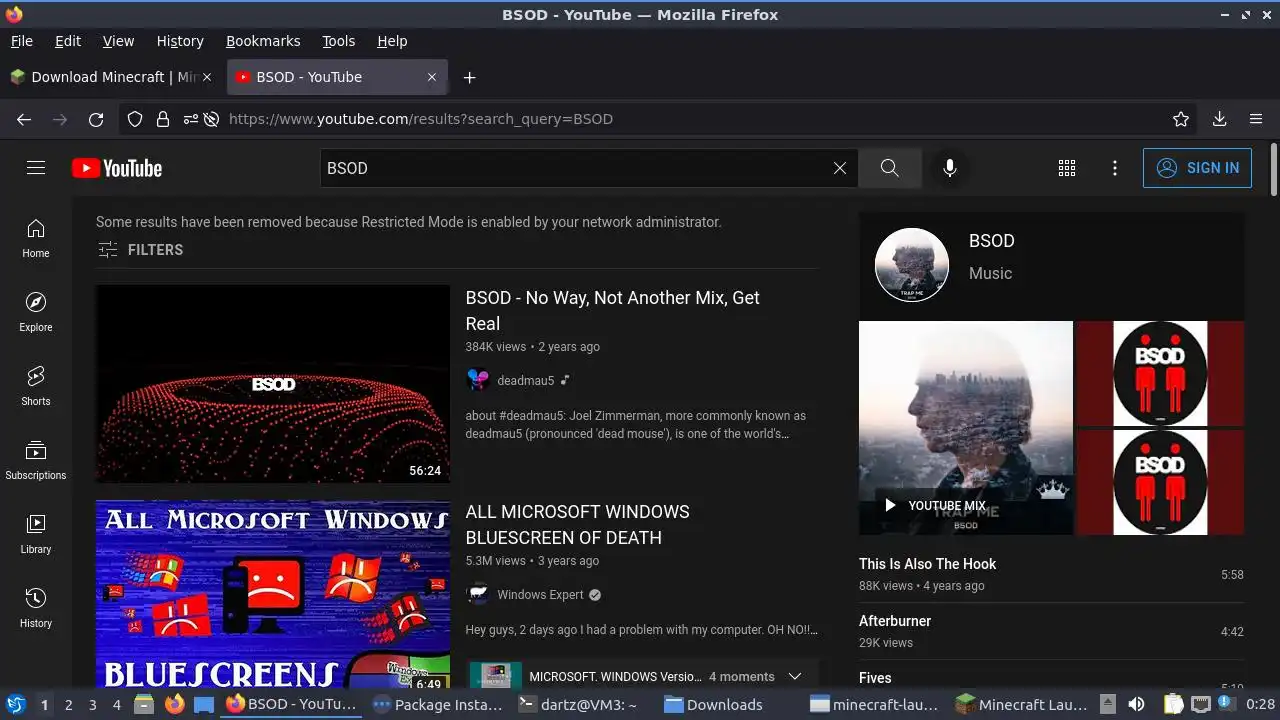
Task: Open Explore in the YouTube sidebar
Action: coord(36,313)
